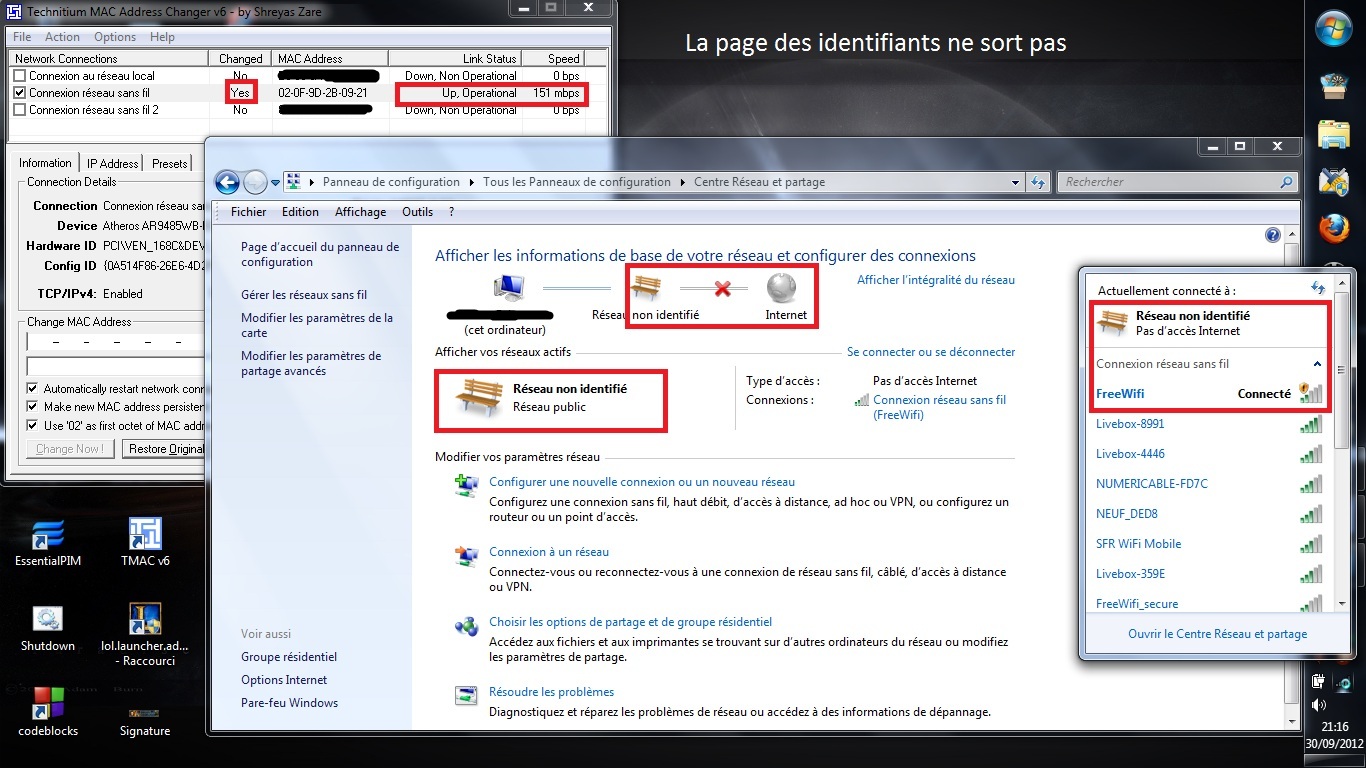
Task: Open the Outils menu
Action: coord(417,211)
